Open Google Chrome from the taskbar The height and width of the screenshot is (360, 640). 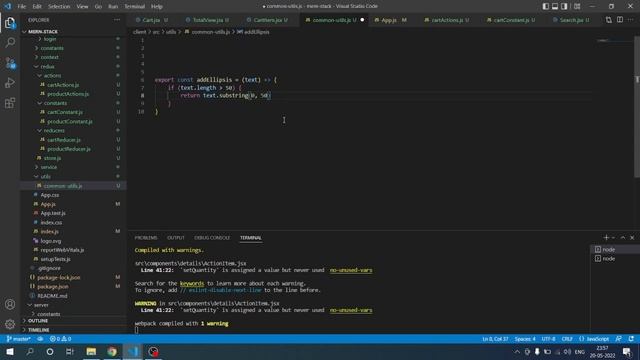112,351
